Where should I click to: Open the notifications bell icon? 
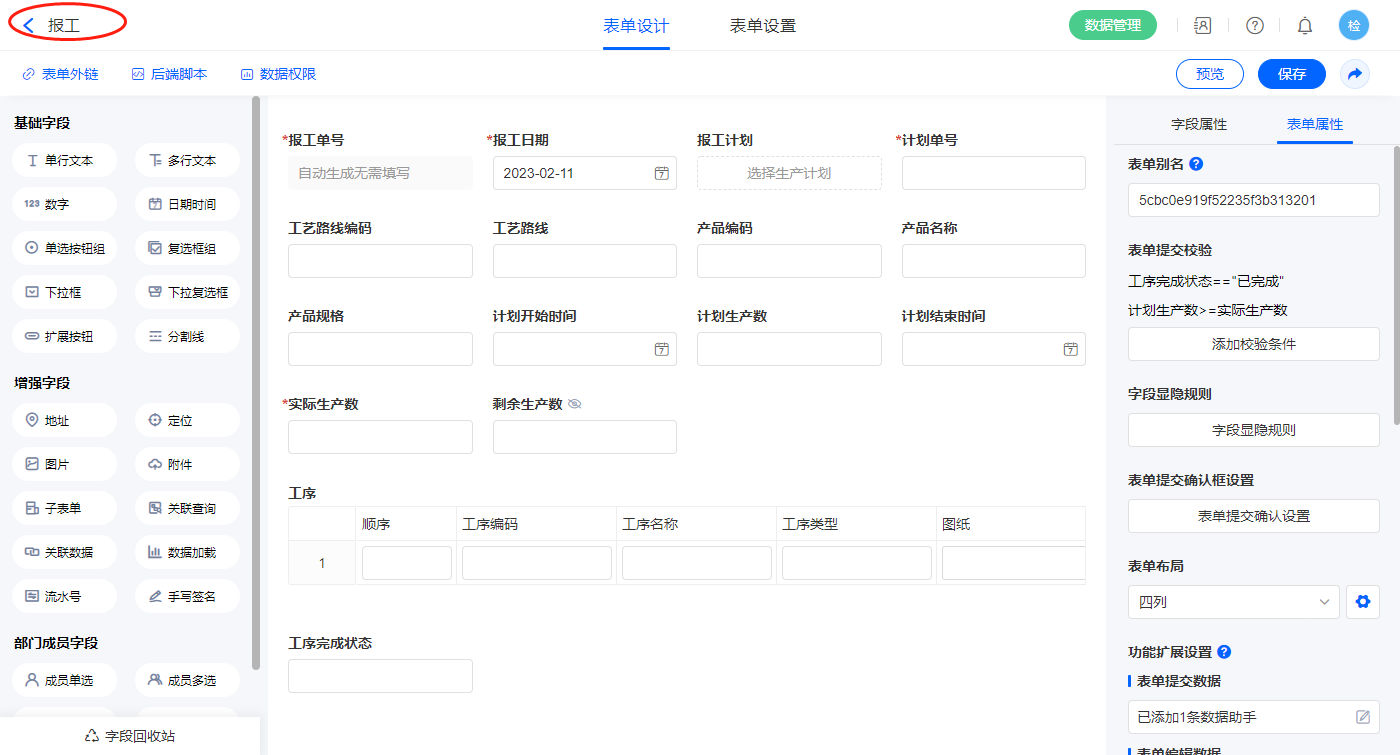pyautogui.click(x=1304, y=25)
